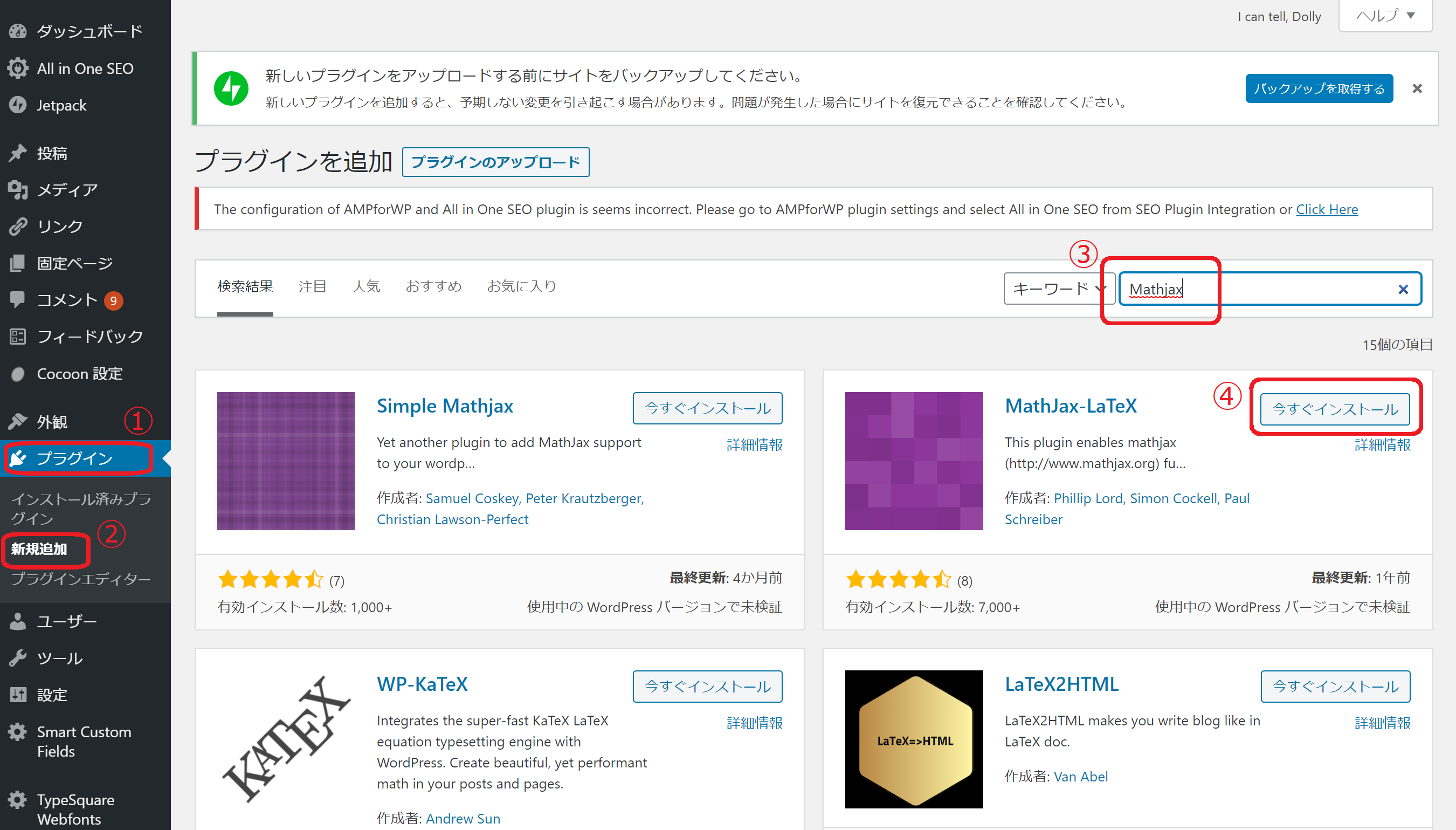This screenshot has height=830, width=1456.
Task: Click the Smart Custom Fields menu label
Action: tap(84, 741)
